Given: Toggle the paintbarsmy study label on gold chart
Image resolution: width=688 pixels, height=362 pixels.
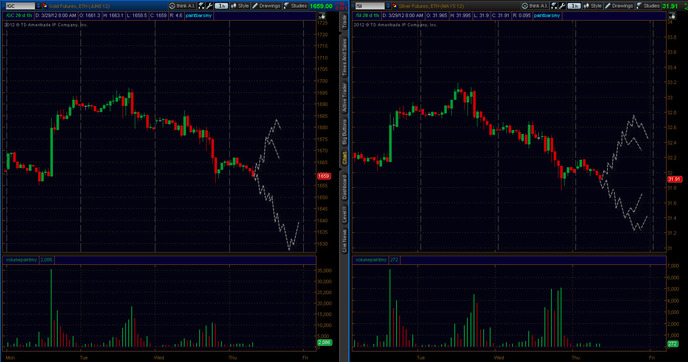Looking at the screenshot, I should pyautogui.click(x=198, y=15).
